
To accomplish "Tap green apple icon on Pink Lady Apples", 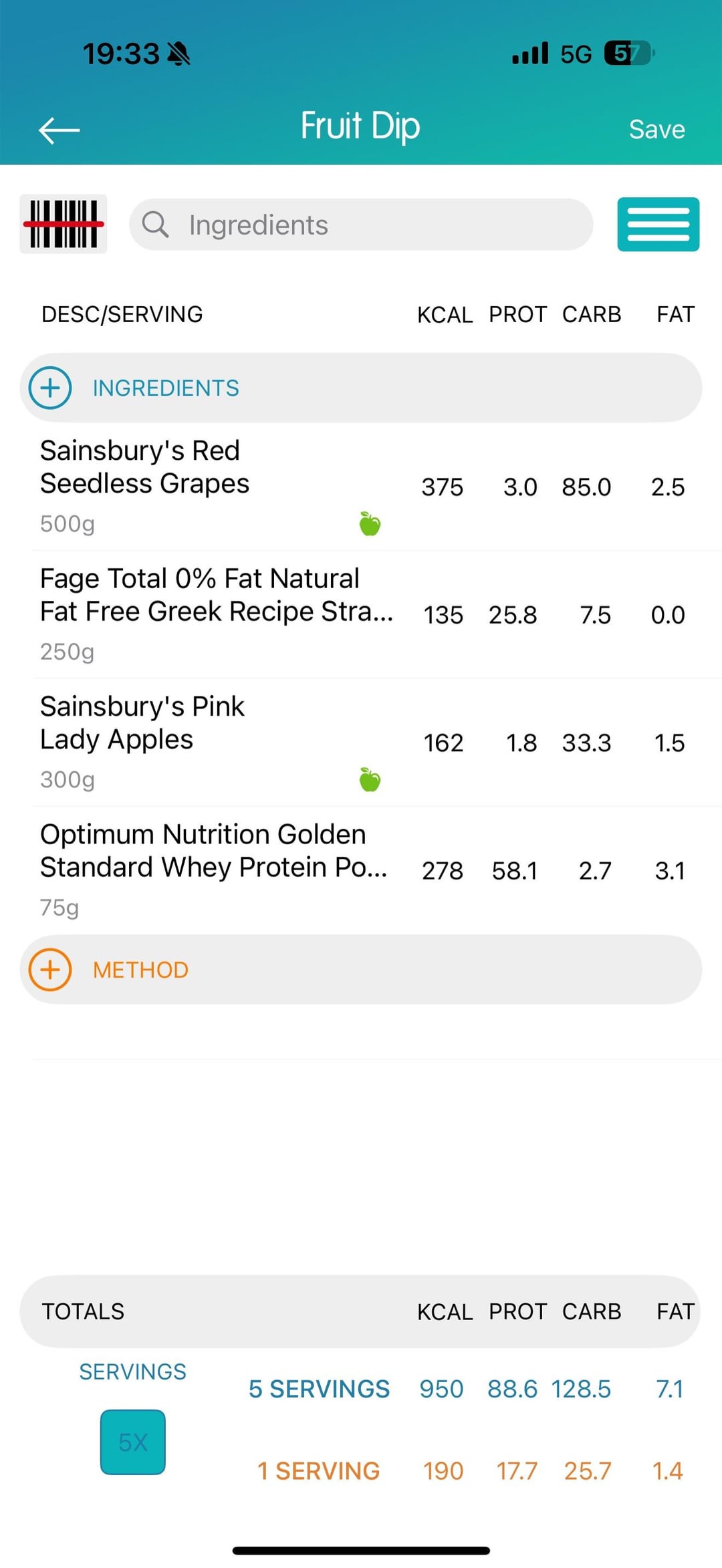I will coord(370,779).
